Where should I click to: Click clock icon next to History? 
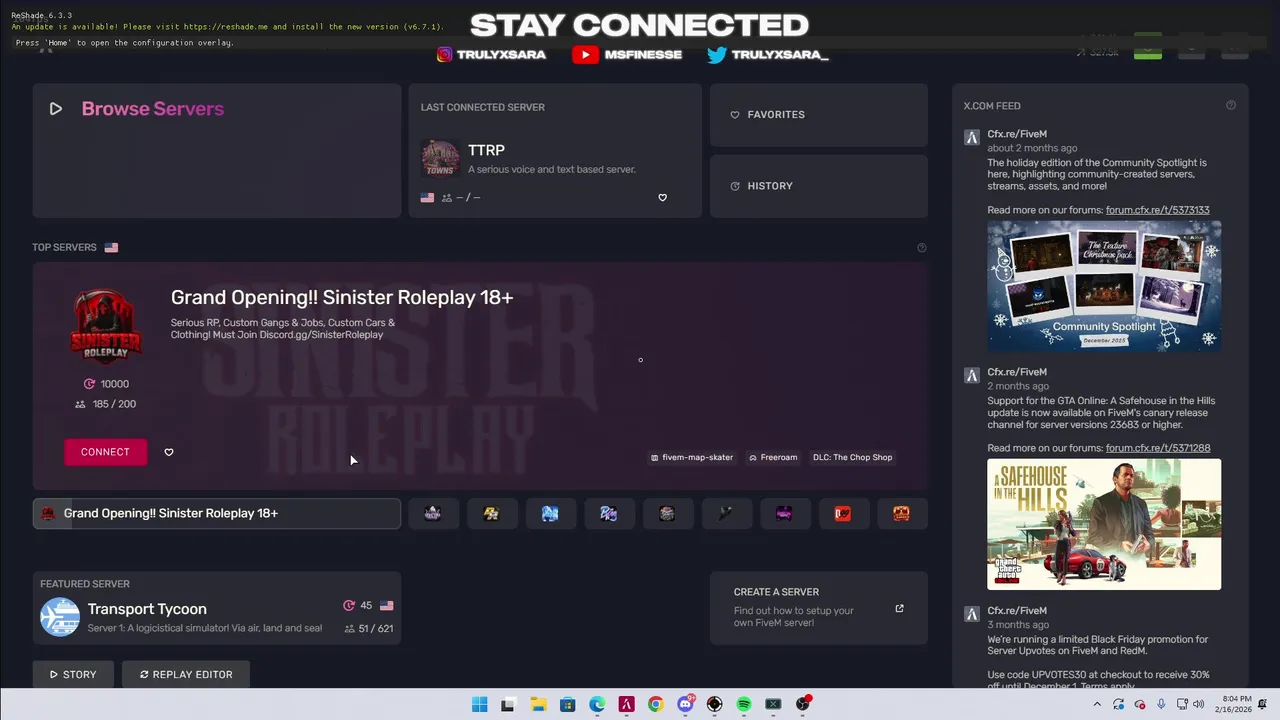click(x=735, y=186)
